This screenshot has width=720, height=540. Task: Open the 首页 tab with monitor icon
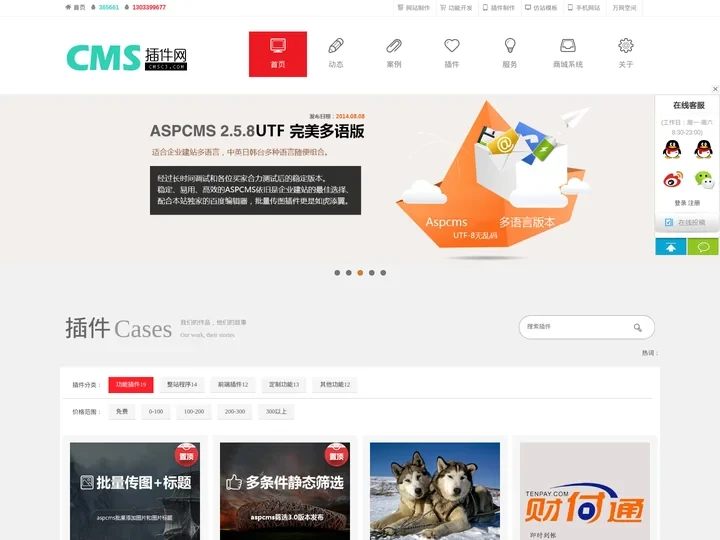point(278,54)
